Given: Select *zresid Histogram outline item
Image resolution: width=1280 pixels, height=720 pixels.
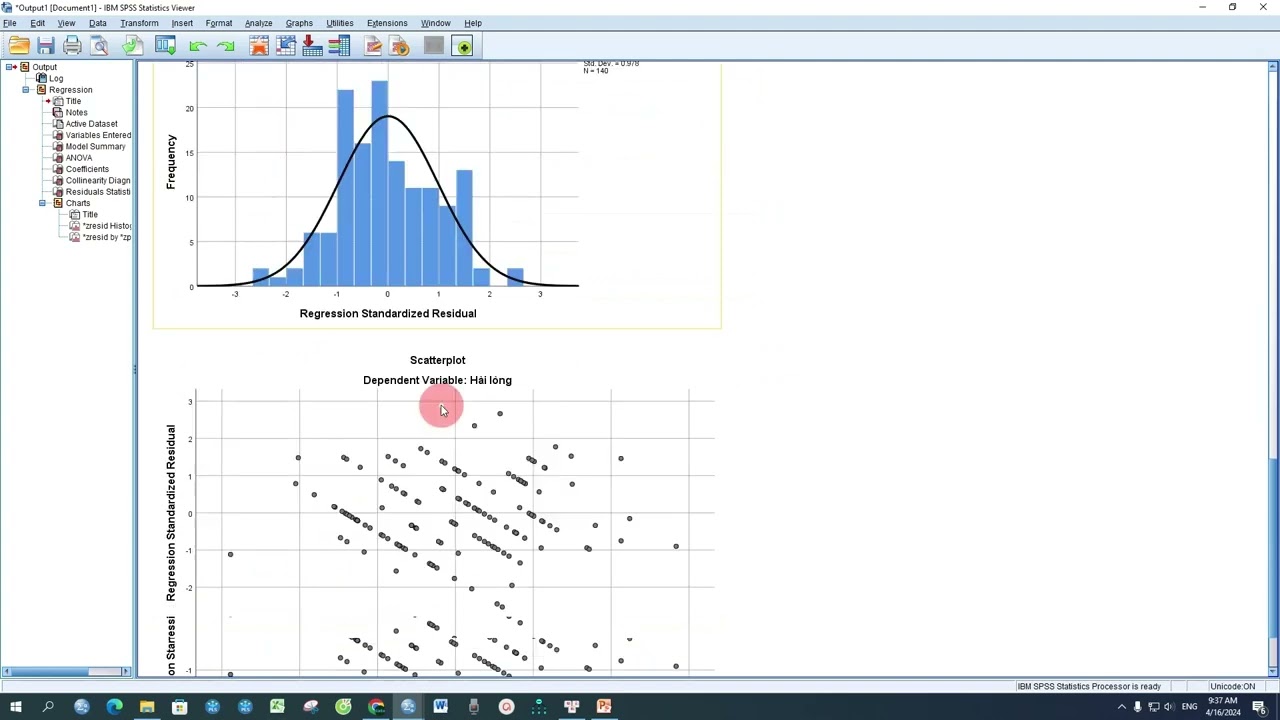Looking at the screenshot, I should (x=107, y=226).
